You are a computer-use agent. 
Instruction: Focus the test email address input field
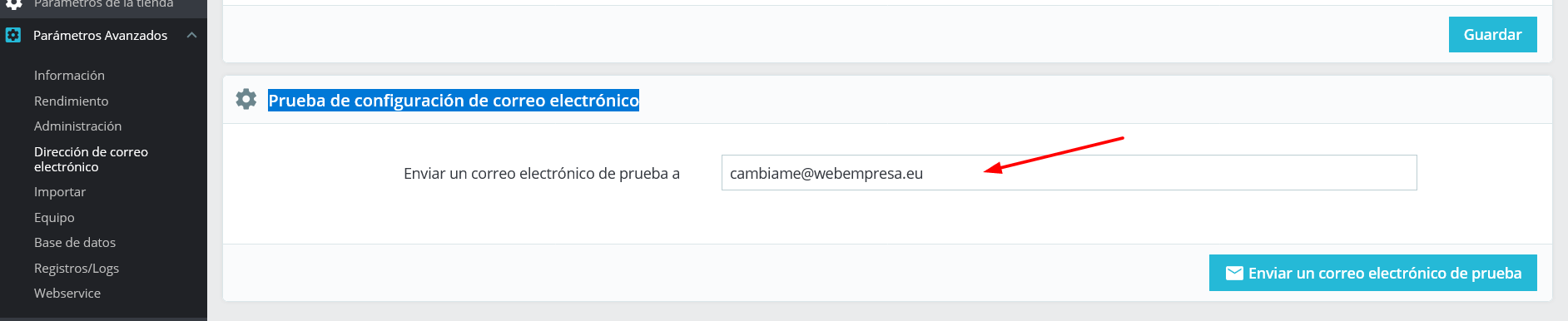tap(1069, 173)
